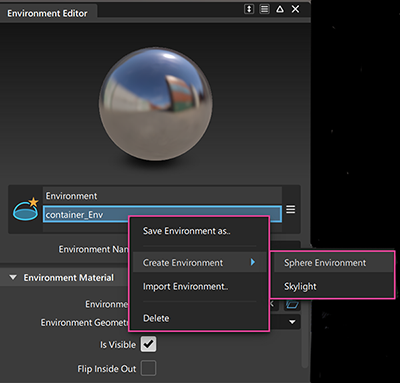Click the environment dome icon with star
The width and height of the screenshot is (400, 383).
click(26, 209)
